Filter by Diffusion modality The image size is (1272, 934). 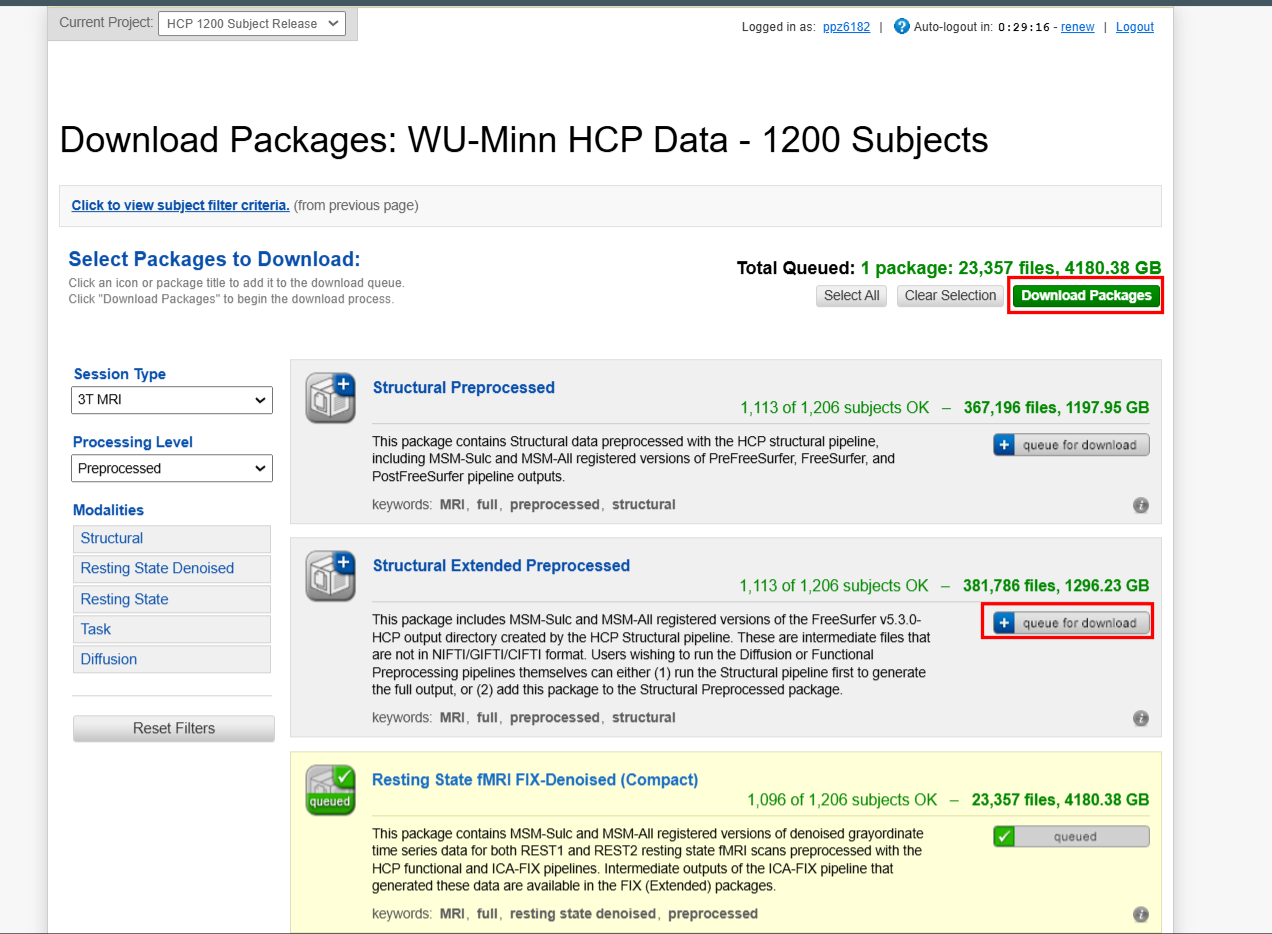point(172,659)
